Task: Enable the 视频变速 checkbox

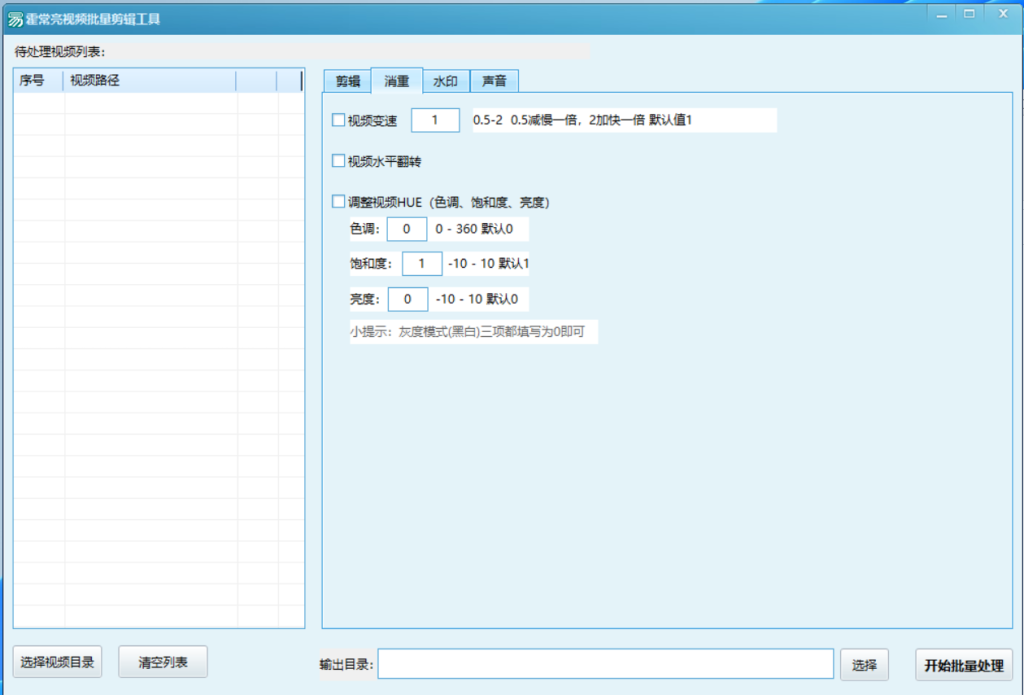Action: [x=338, y=121]
